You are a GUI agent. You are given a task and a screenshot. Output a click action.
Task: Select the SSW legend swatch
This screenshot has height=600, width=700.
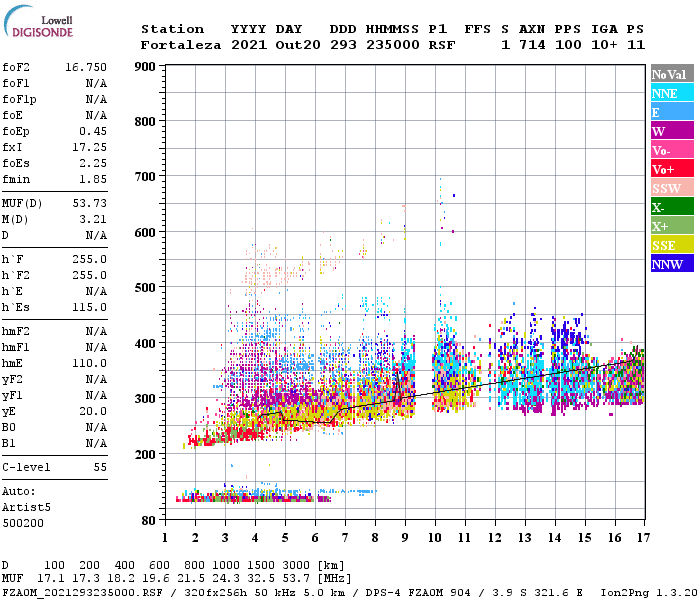point(672,188)
